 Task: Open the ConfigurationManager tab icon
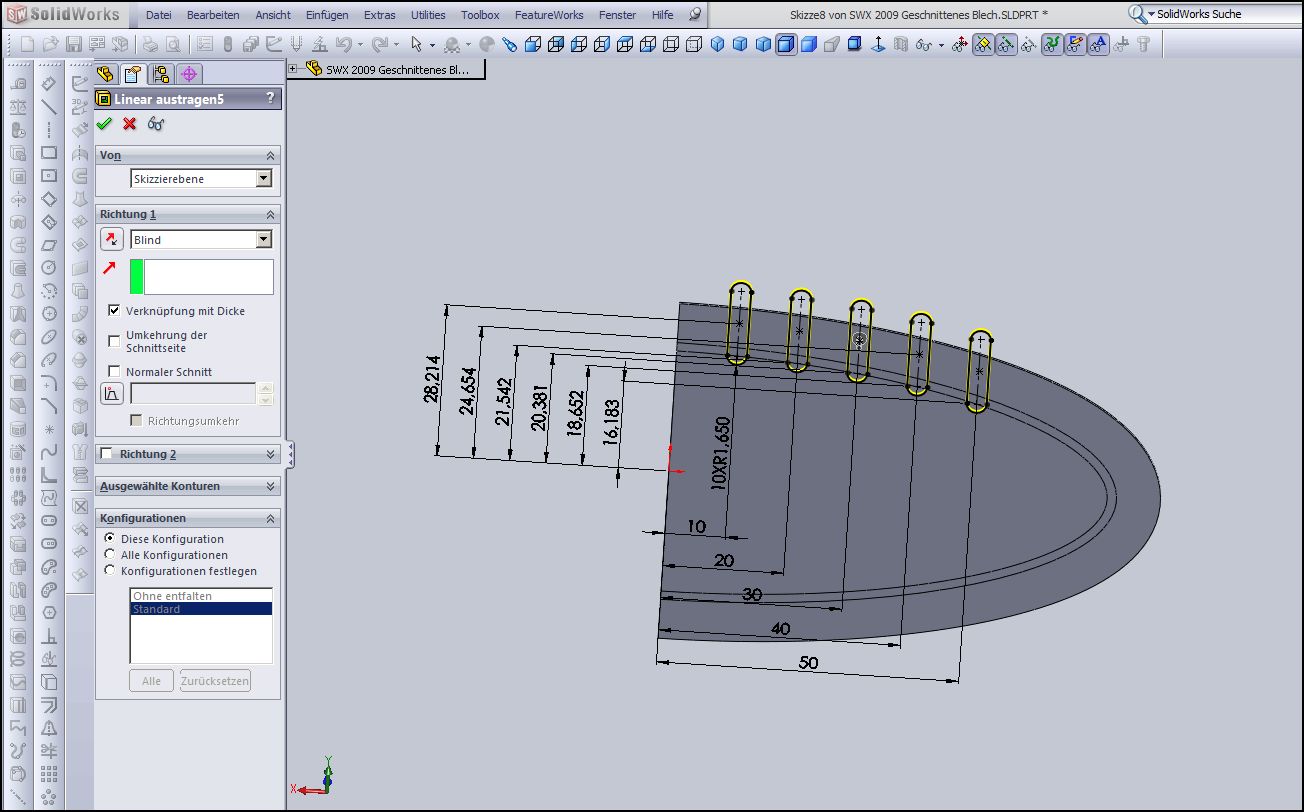coord(161,74)
